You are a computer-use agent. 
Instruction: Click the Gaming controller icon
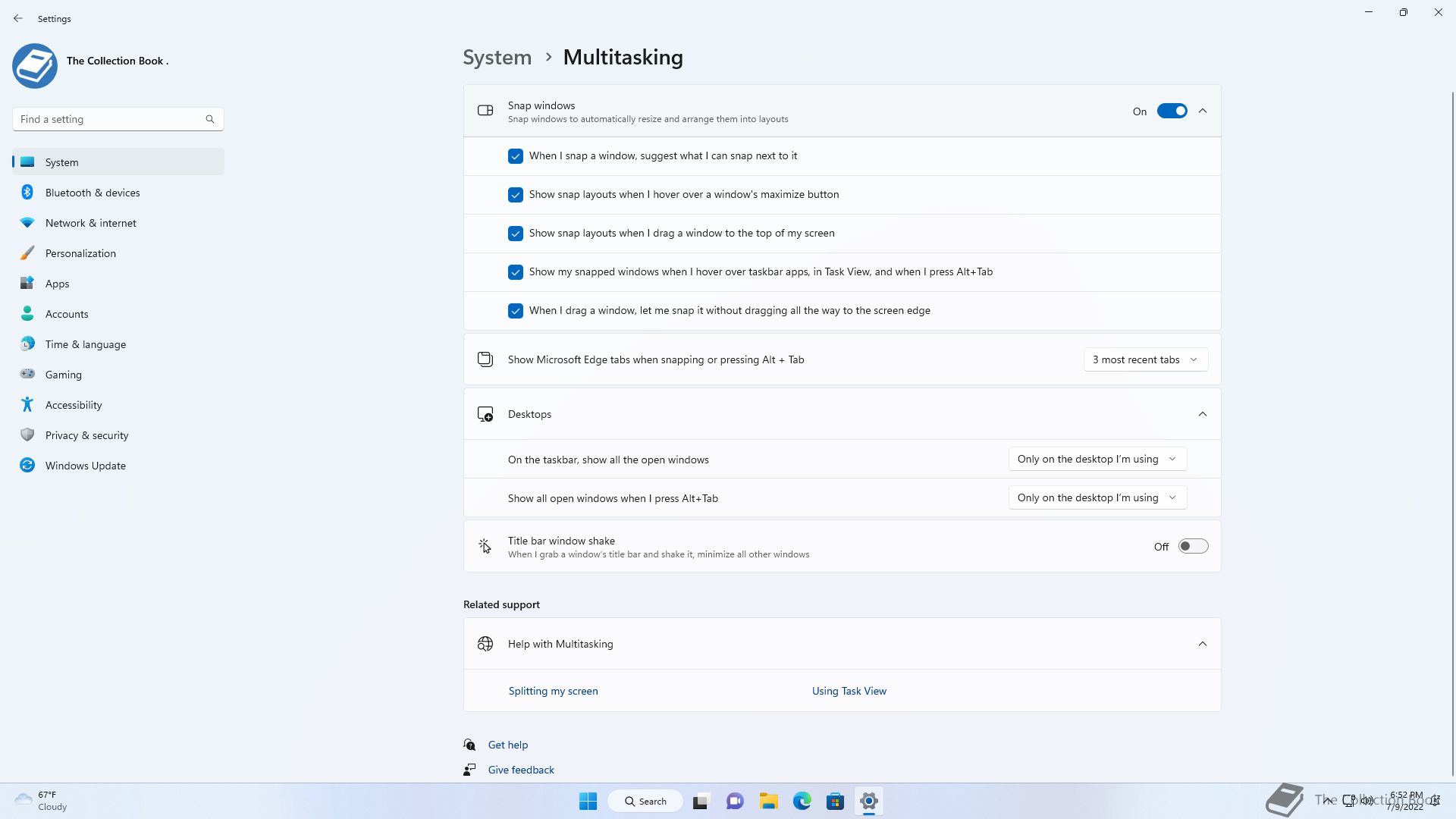pos(27,374)
